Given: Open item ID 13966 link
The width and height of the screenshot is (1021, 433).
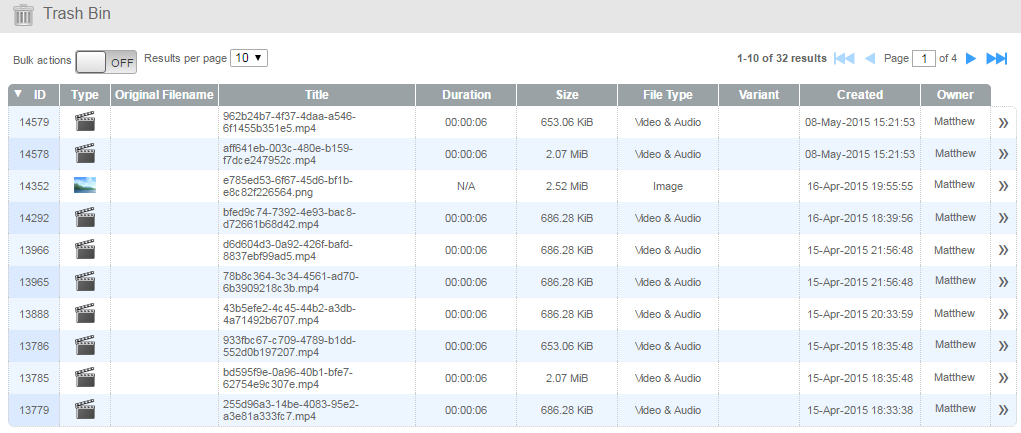Looking at the screenshot, I should [34, 250].
